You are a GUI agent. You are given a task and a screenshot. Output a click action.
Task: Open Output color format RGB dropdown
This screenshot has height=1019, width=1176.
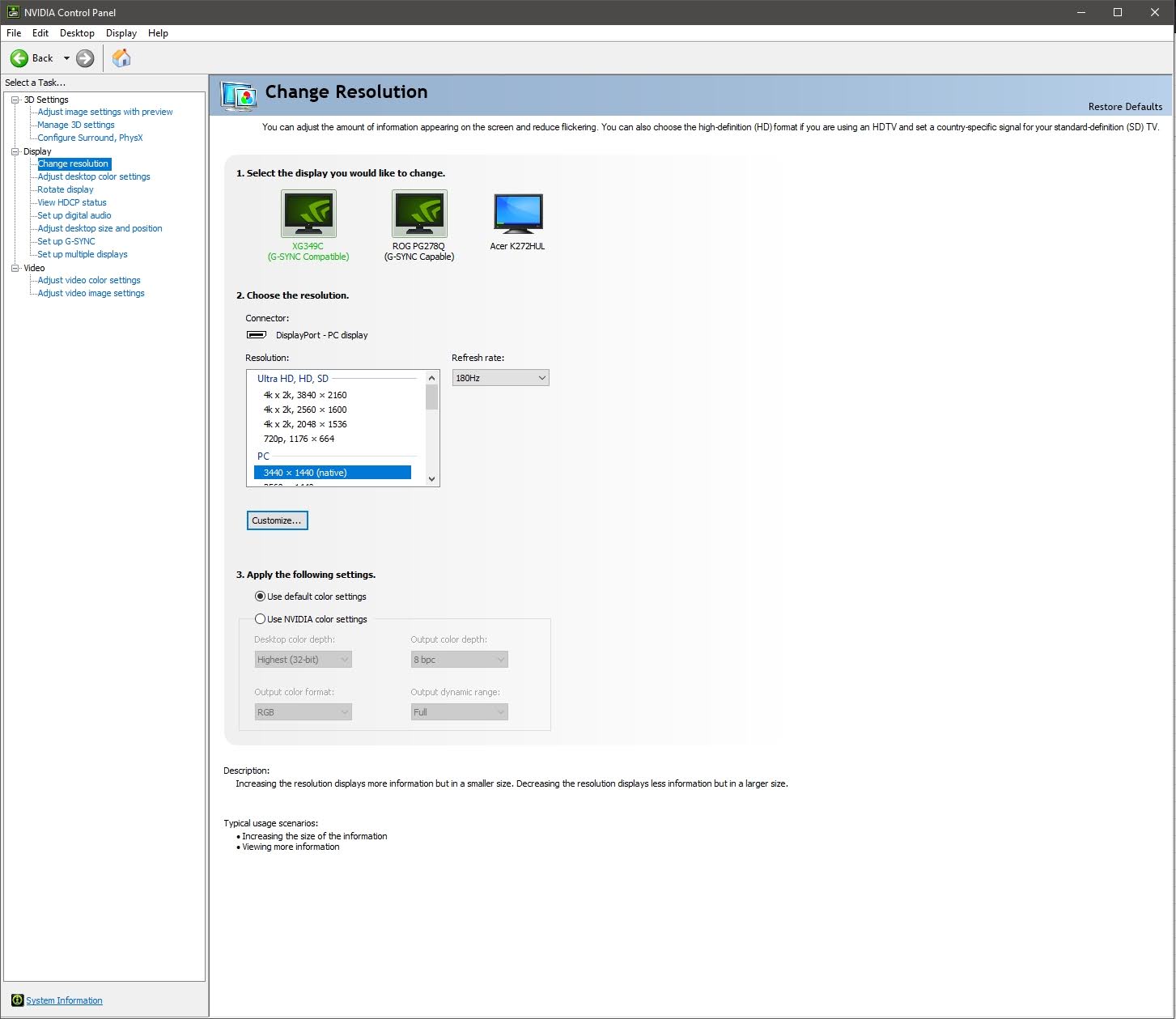(x=303, y=712)
